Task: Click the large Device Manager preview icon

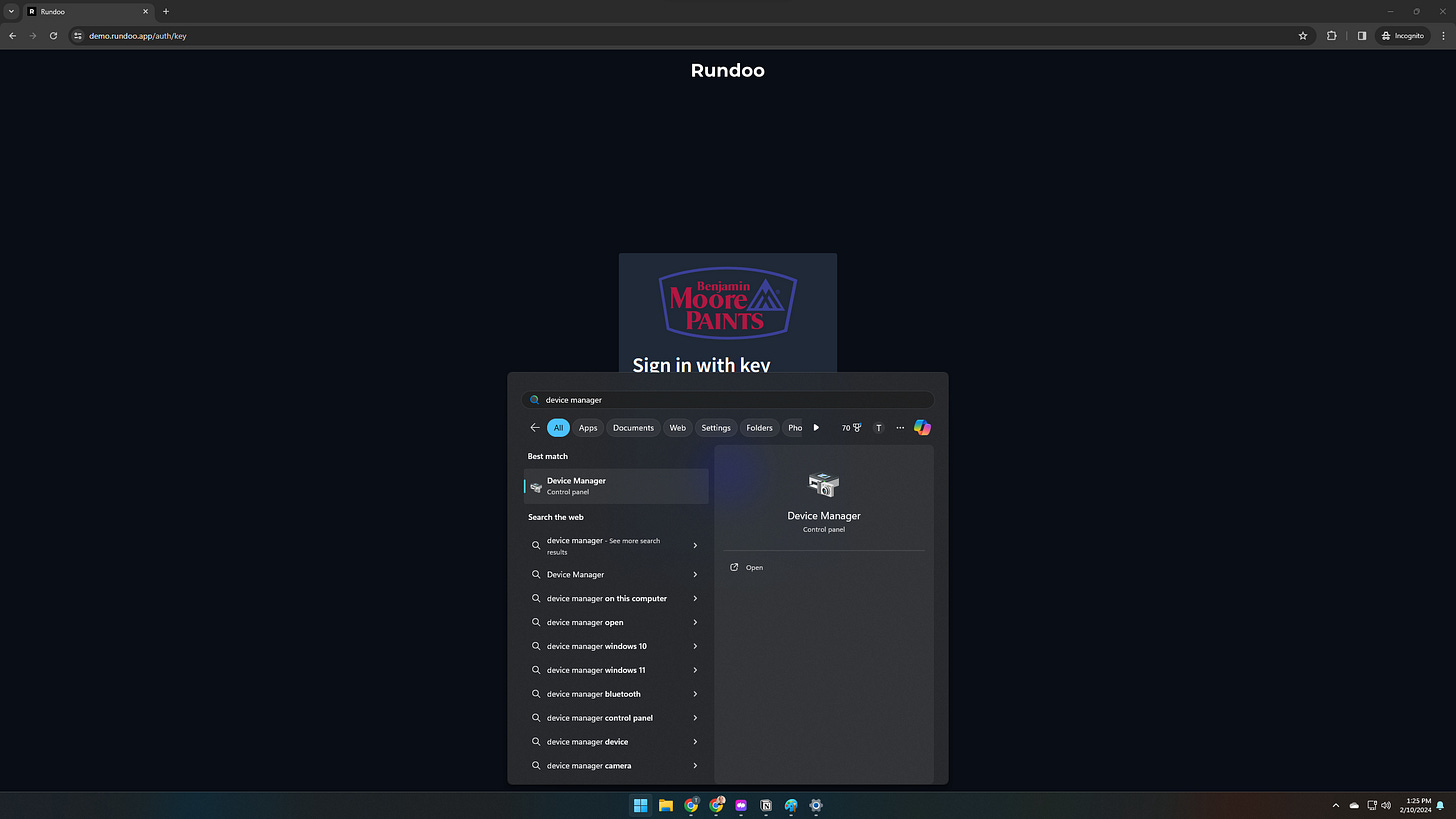Action: (823, 485)
